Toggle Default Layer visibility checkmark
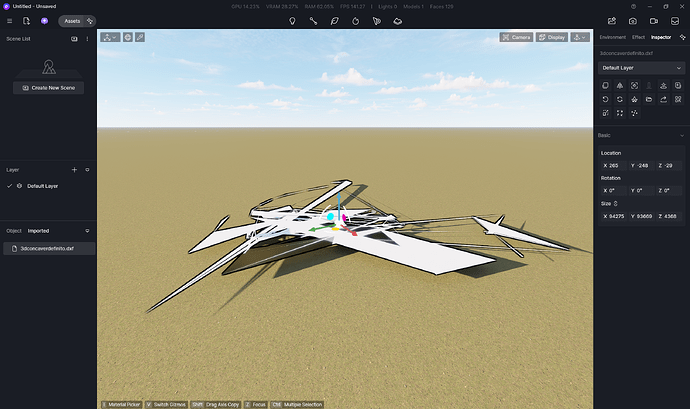This screenshot has width=690, height=409. [10, 186]
